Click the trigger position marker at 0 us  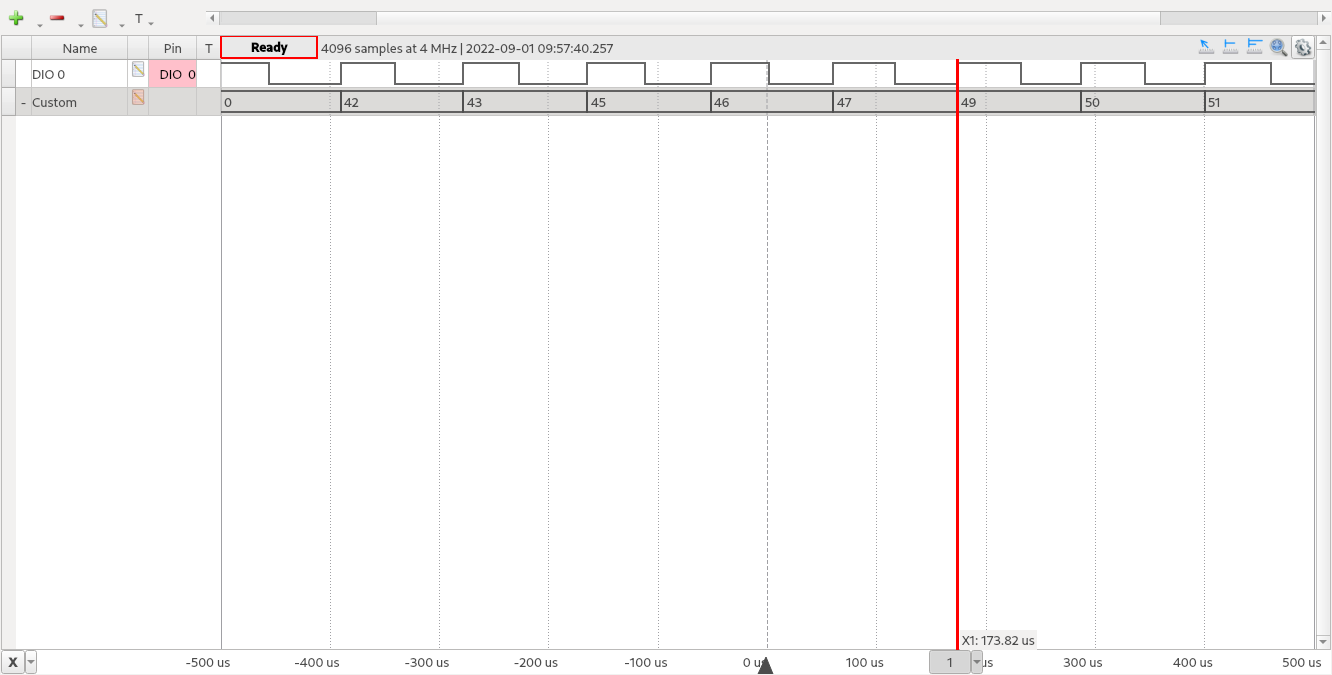765,665
